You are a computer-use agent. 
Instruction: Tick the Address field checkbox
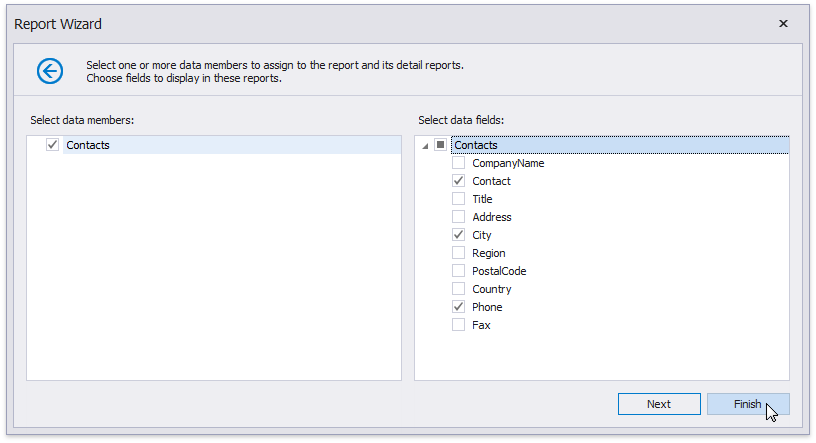[459, 217]
